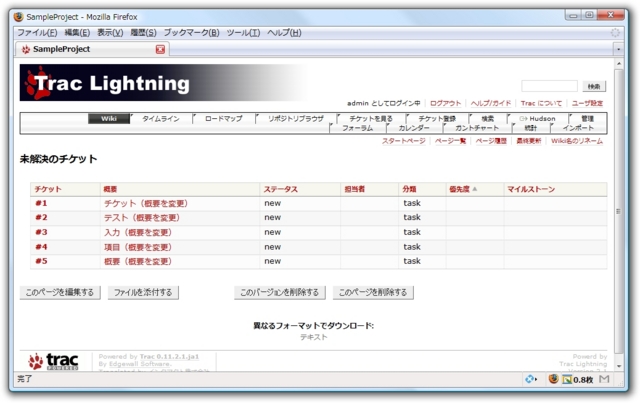Click the Trac Lightning paw logo banner

pos(163,83)
